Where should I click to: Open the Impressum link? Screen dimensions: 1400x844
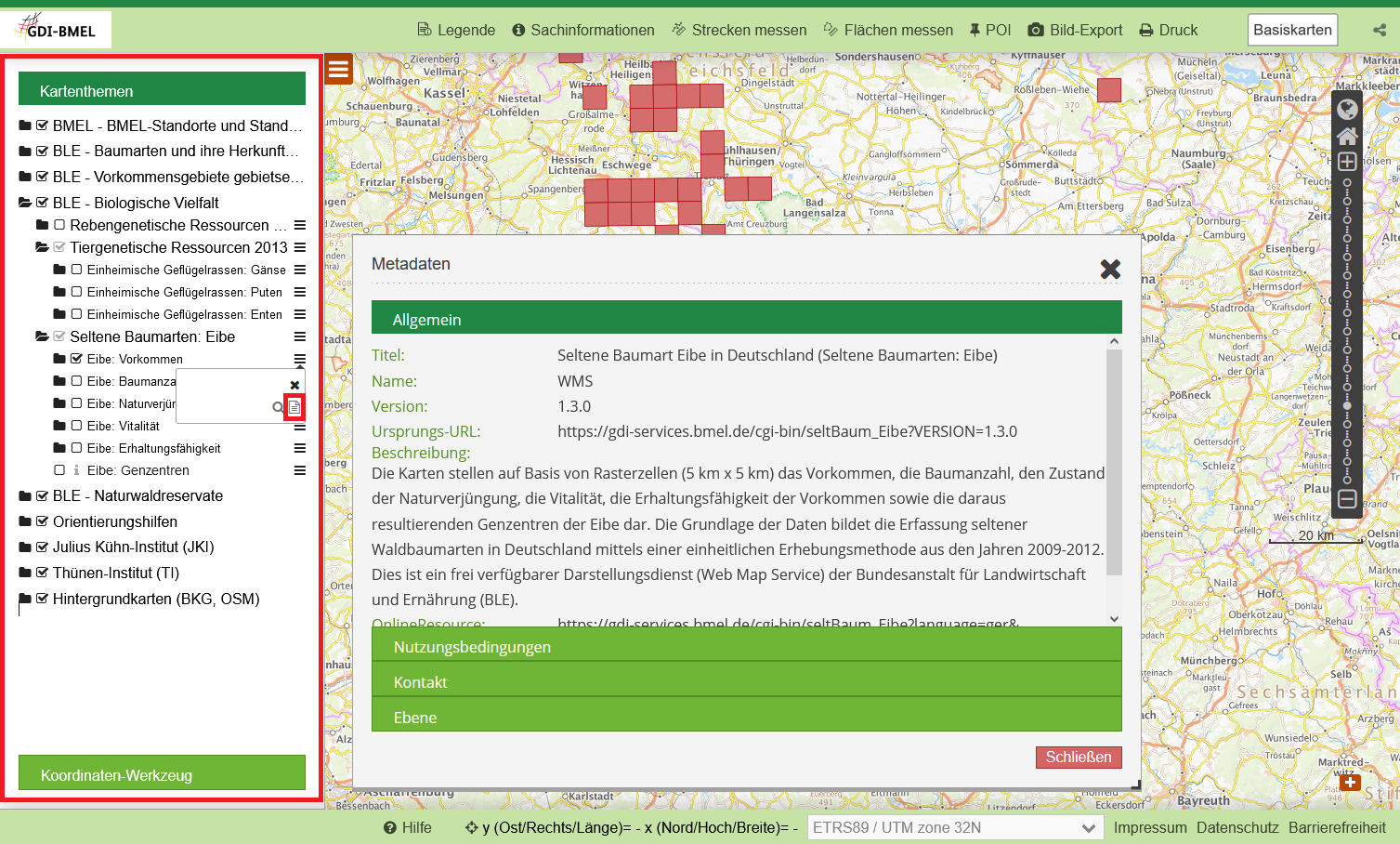point(1149,827)
